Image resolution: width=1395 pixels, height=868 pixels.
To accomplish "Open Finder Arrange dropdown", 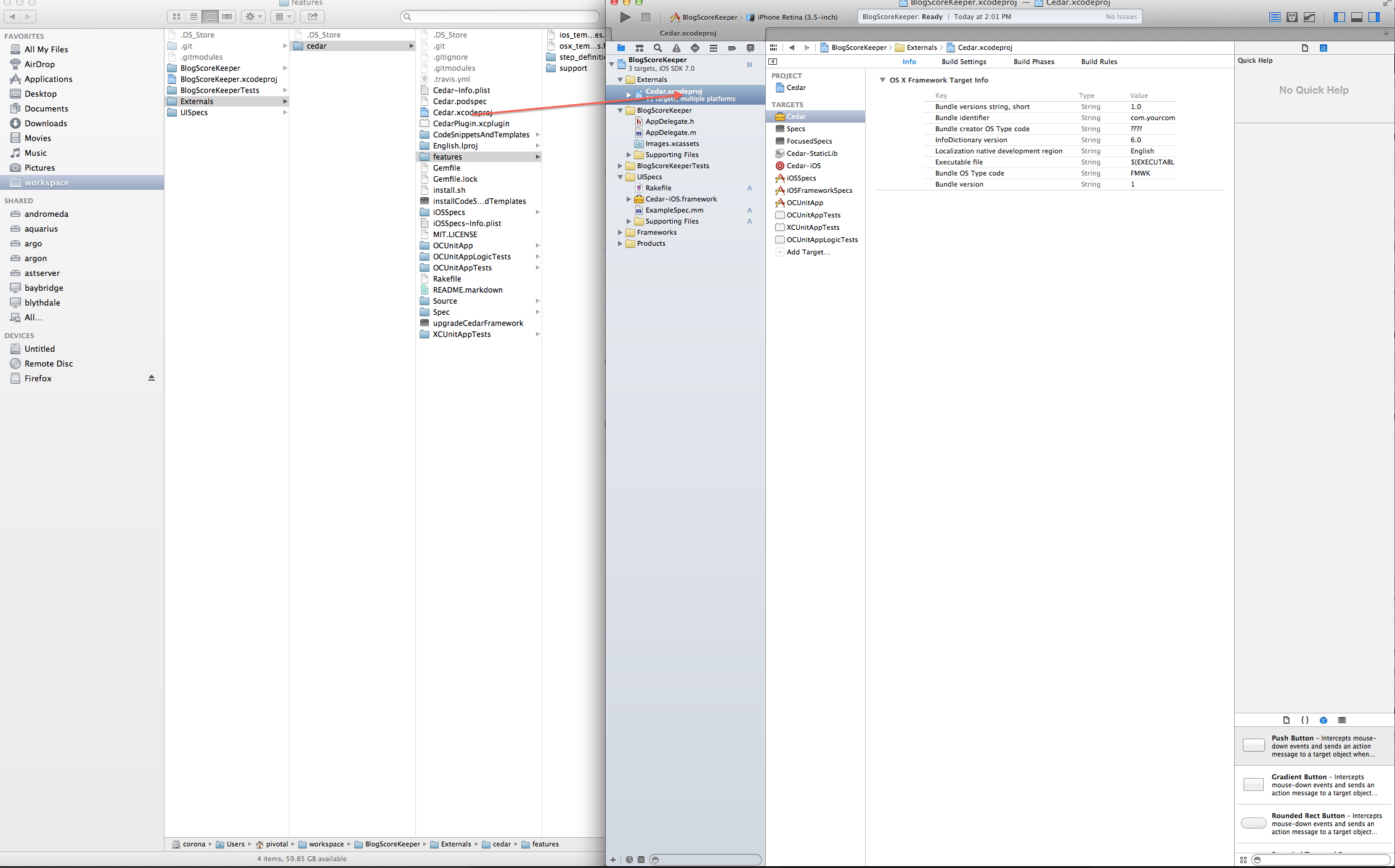I will 283,17.
